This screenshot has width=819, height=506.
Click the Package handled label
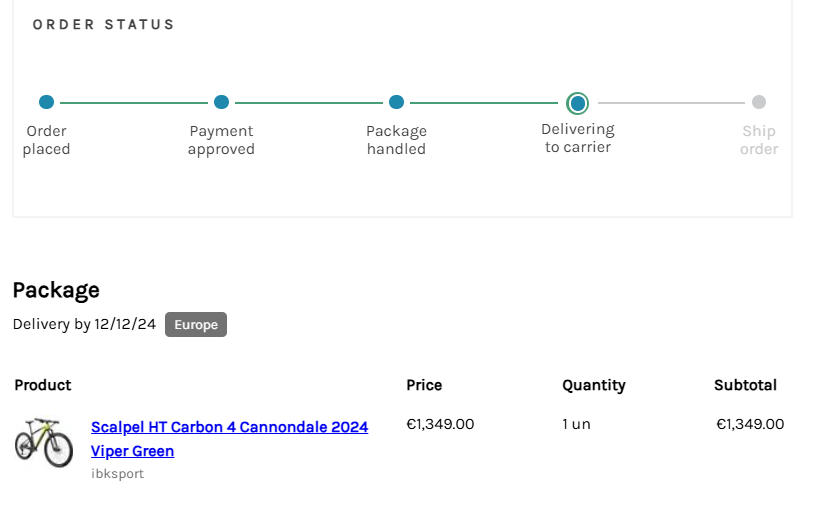[397, 140]
